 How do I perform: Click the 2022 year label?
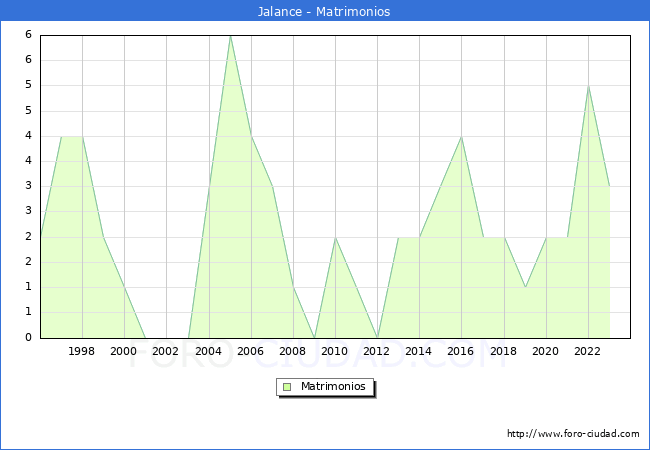[588, 351]
